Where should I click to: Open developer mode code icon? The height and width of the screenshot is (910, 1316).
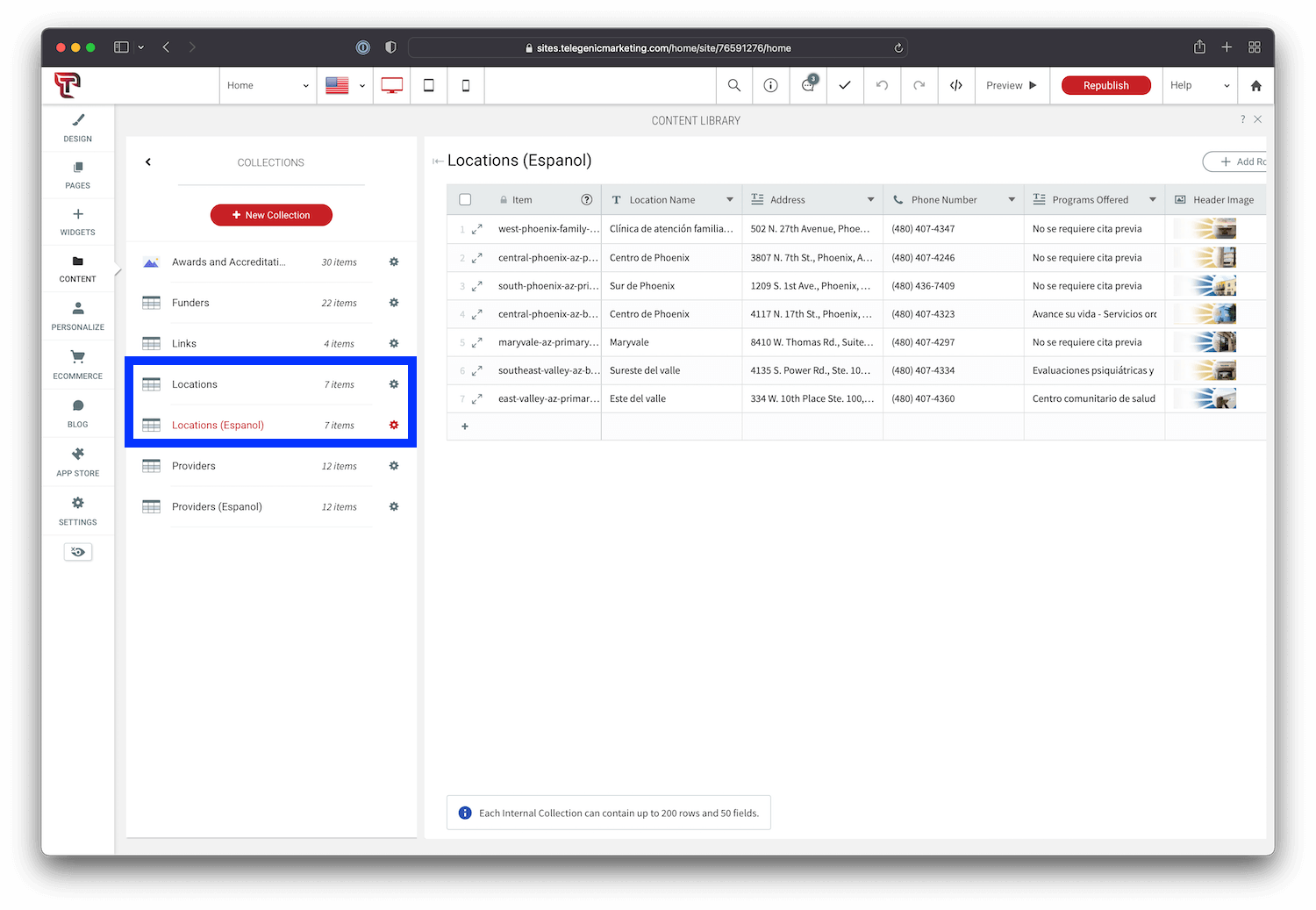[956, 85]
